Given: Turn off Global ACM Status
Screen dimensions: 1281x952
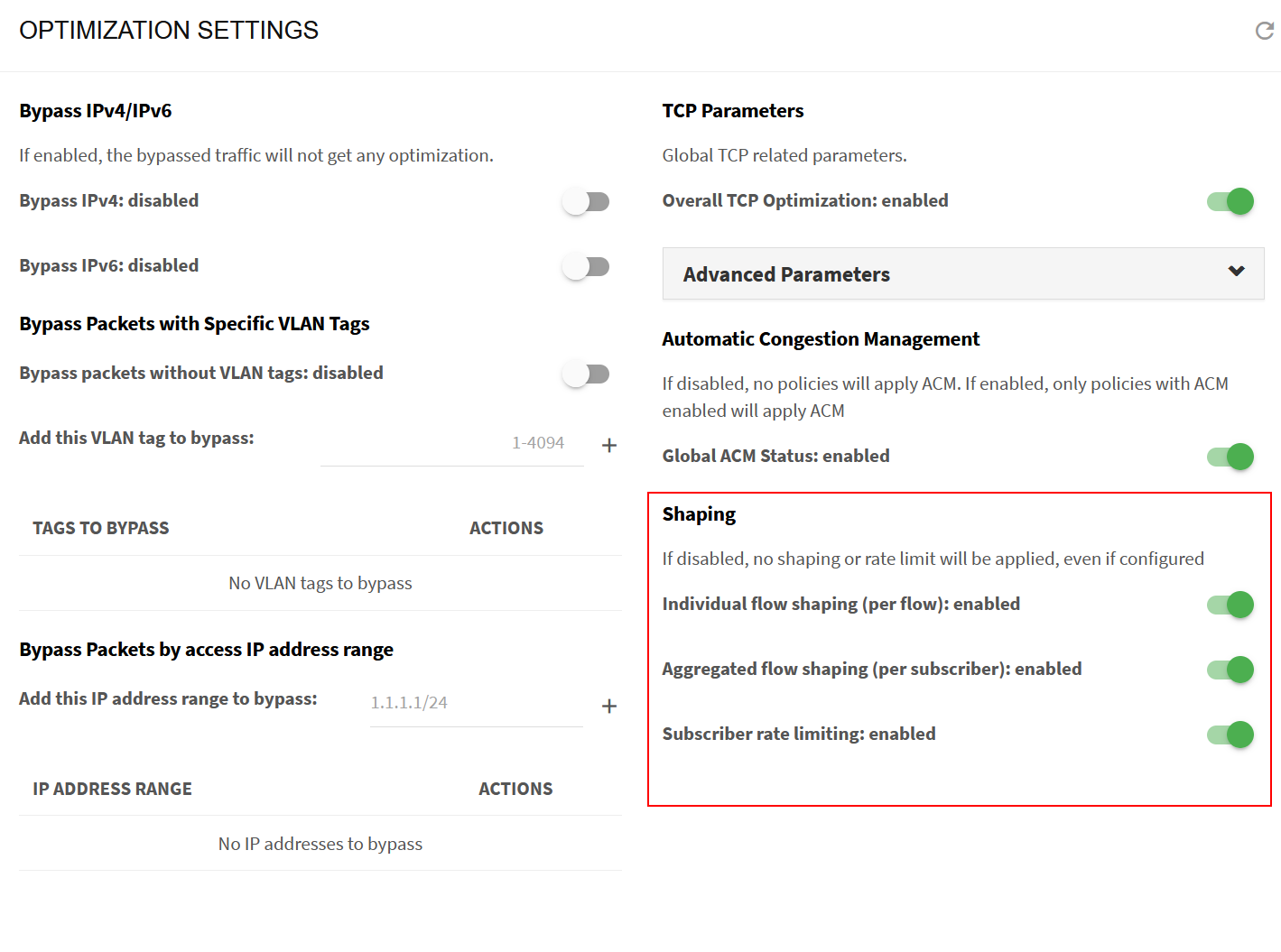Looking at the screenshot, I should (x=1230, y=457).
